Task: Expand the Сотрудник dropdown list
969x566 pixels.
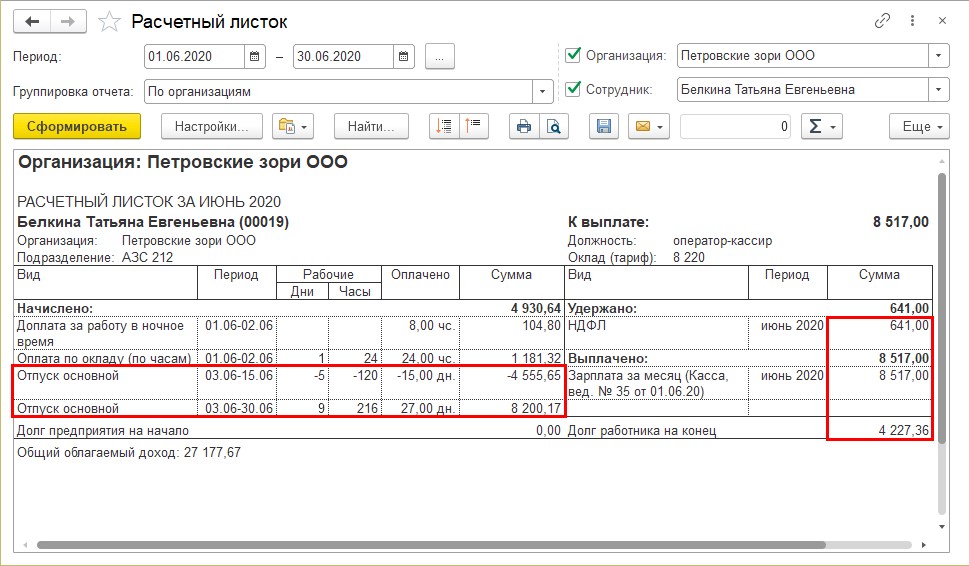Action: (938, 90)
